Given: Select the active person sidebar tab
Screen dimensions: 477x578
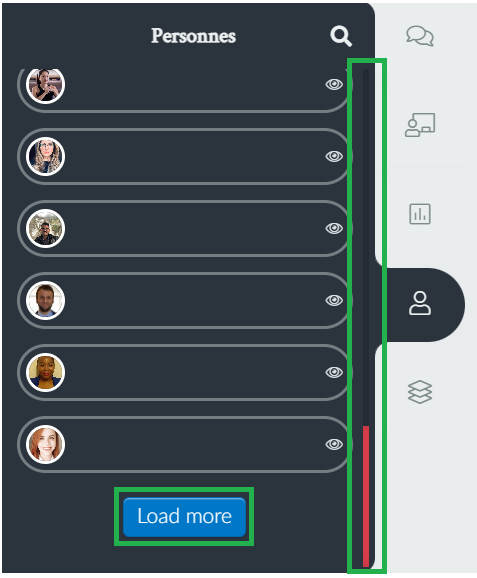Looking at the screenshot, I should [x=420, y=303].
